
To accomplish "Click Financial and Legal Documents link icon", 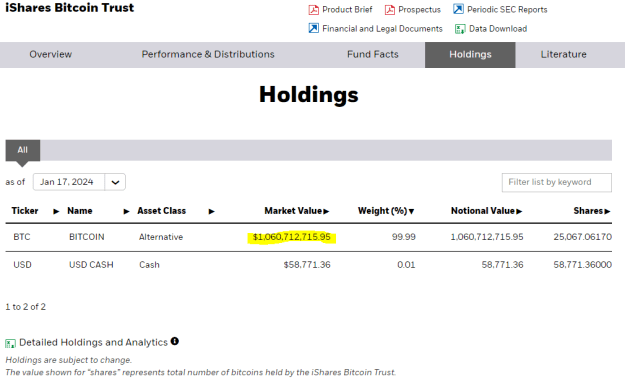I will pos(314,28).
